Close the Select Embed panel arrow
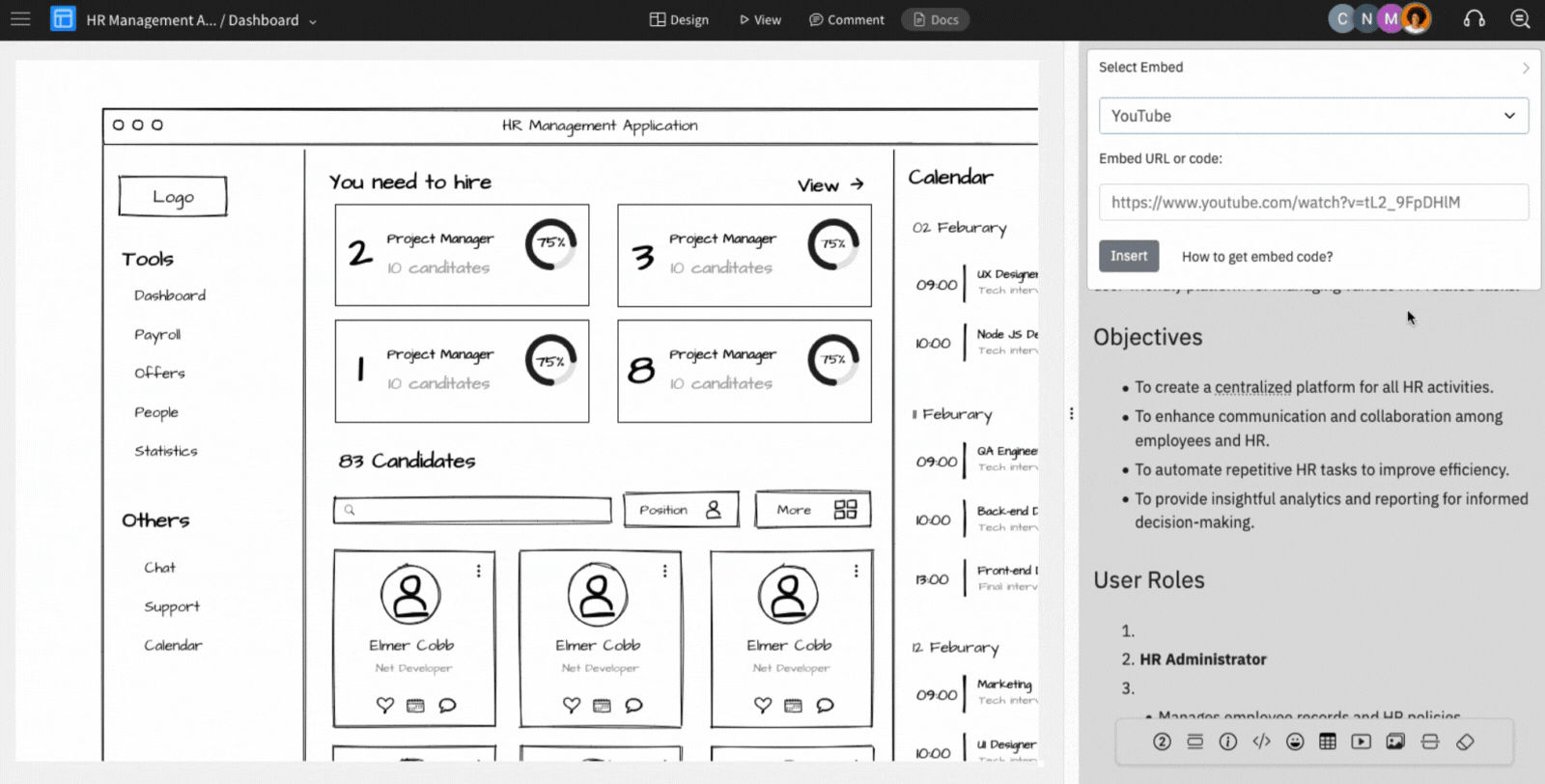Viewport: 1545px width, 784px height. [x=1526, y=68]
